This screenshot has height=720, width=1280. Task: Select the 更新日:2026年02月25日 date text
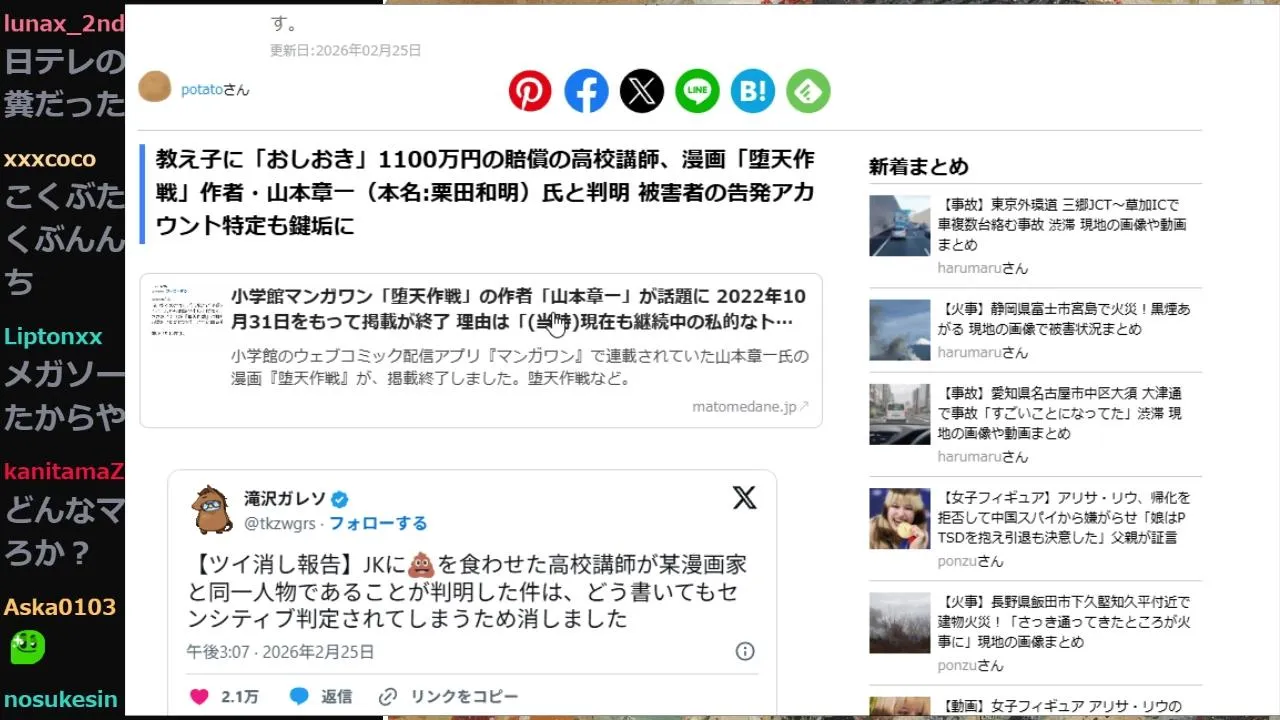[345, 50]
